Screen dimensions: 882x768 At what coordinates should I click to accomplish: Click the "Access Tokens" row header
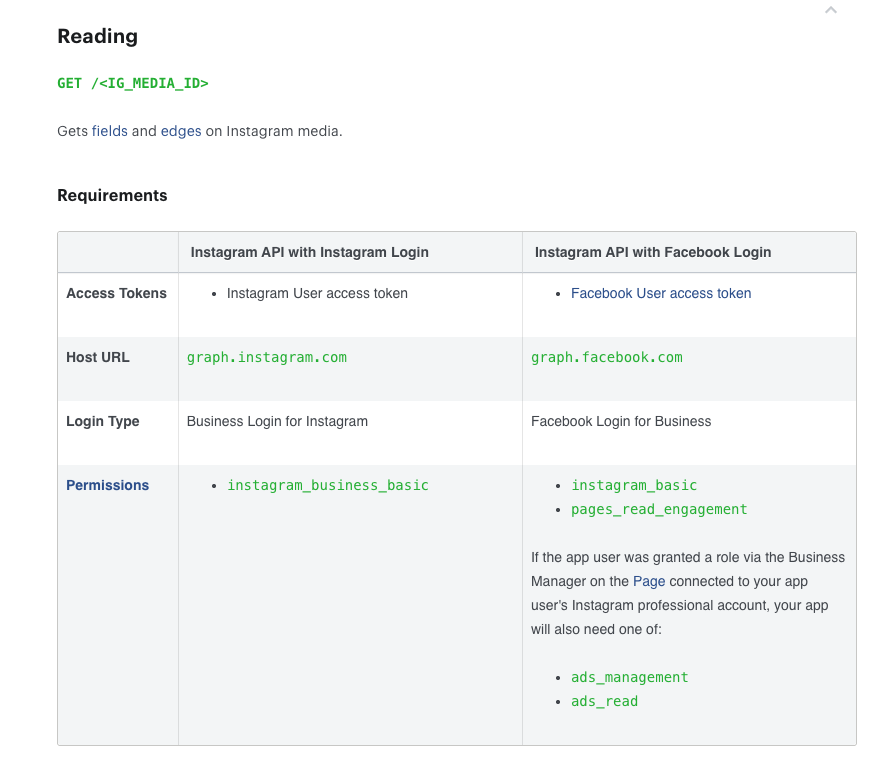click(116, 293)
